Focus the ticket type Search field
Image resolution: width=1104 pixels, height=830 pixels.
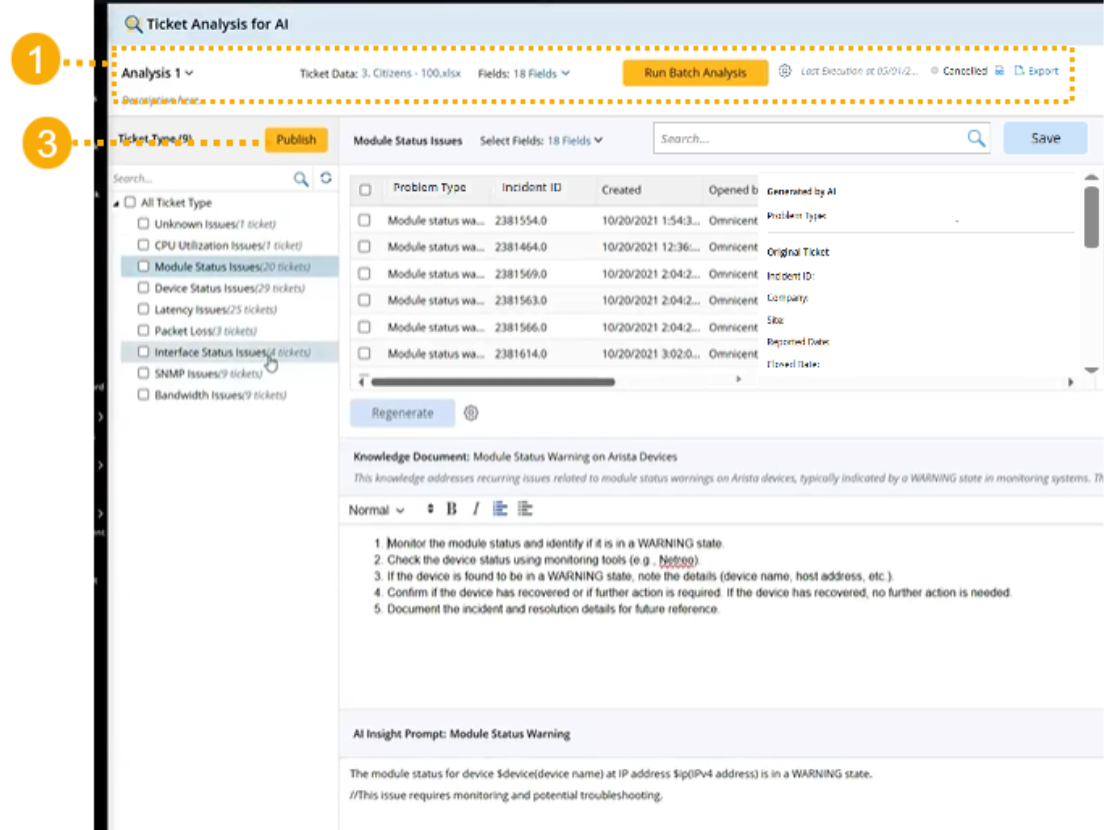(201, 179)
